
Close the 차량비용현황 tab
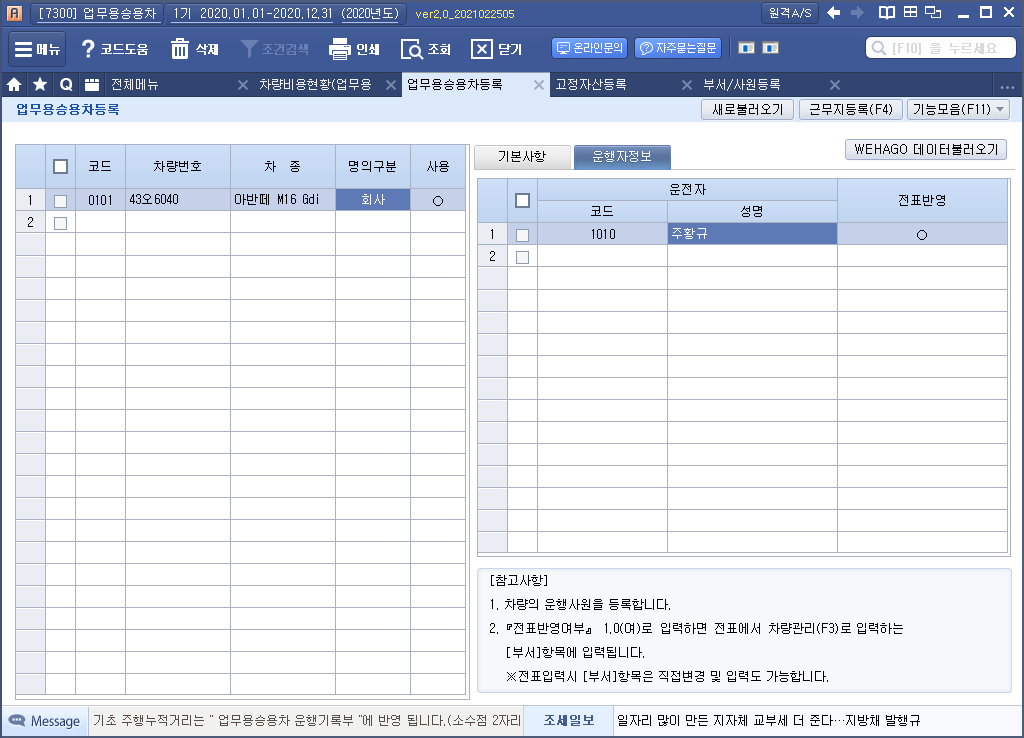(x=391, y=85)
